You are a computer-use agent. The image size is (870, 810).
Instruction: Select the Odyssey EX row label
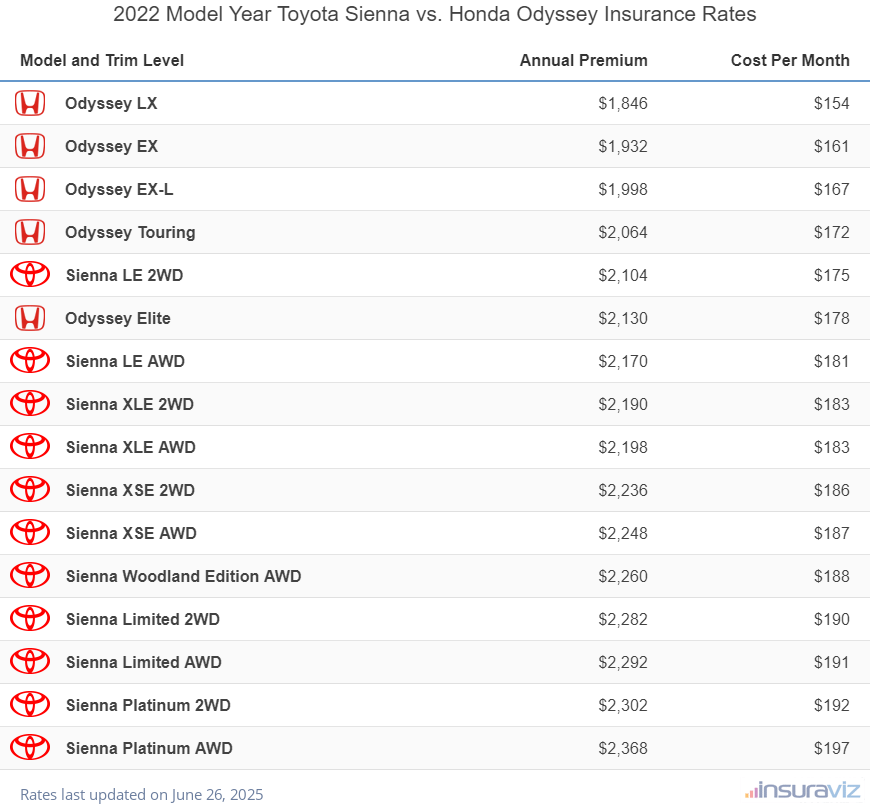(112, 146)
